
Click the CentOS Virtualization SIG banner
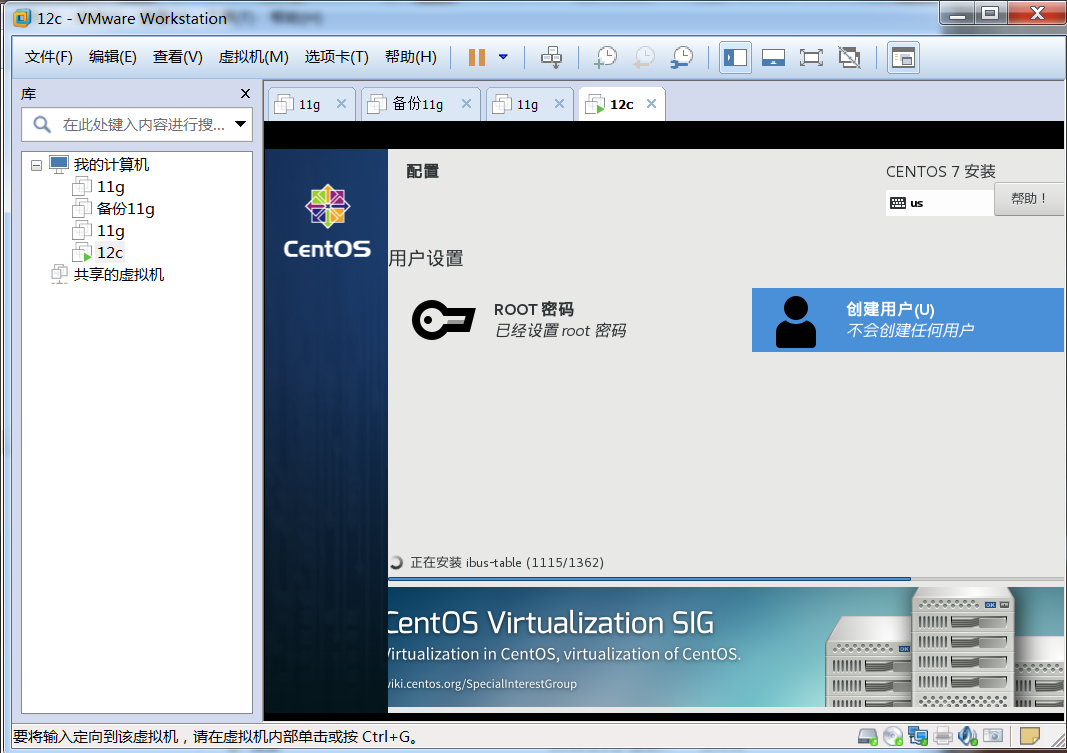[725, 647]
